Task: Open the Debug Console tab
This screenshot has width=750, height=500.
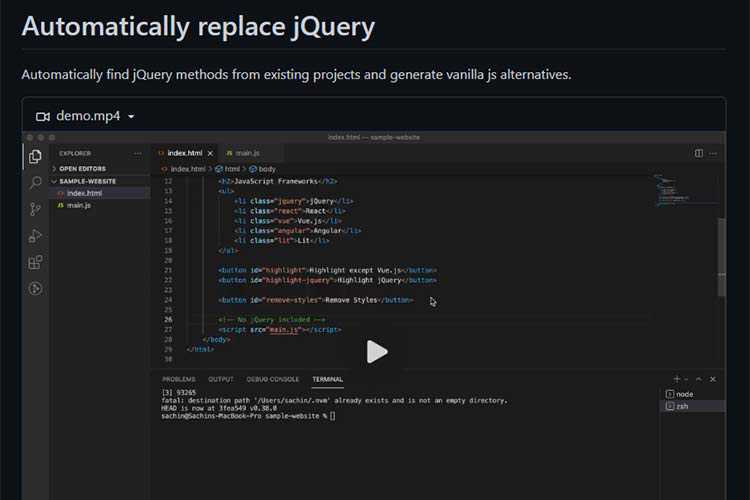Action: pos(272,380)
